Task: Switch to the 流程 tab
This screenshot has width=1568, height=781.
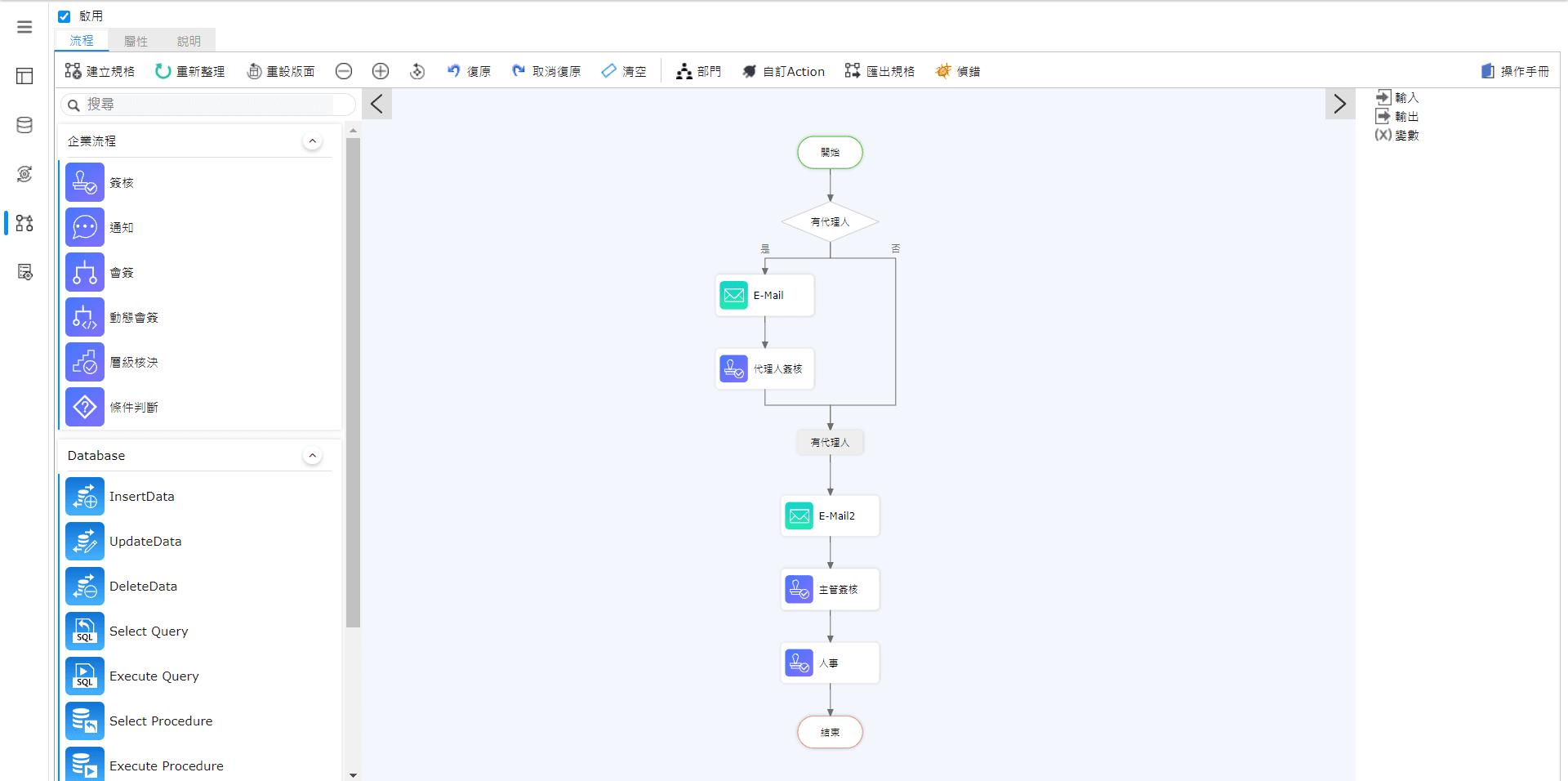Action: [82, 41]
